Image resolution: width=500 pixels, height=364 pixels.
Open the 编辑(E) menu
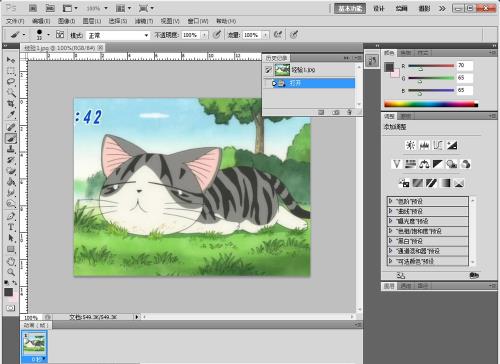[x=41, y=21]
